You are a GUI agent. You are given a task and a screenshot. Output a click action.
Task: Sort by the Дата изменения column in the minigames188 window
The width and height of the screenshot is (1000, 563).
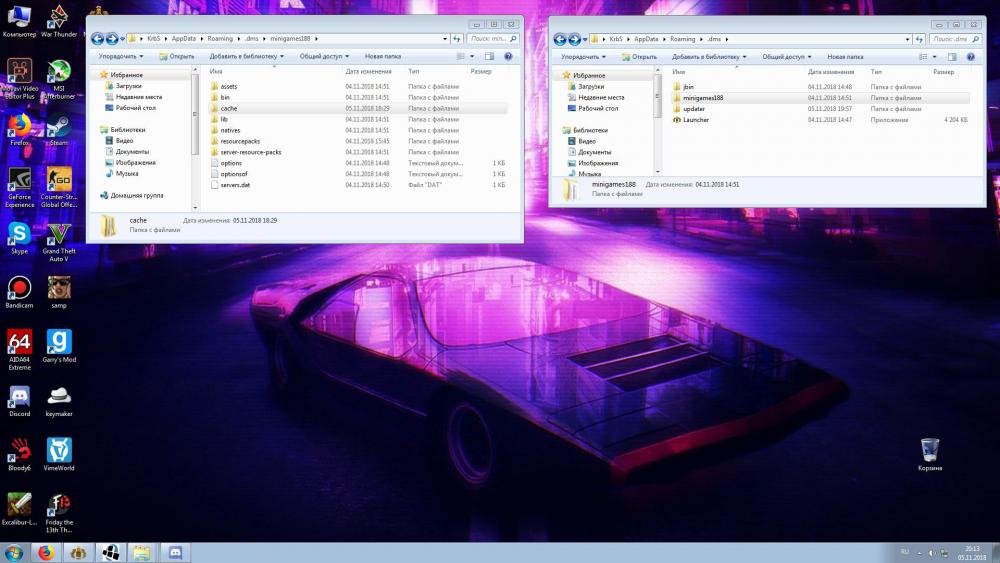click(368, 72)
